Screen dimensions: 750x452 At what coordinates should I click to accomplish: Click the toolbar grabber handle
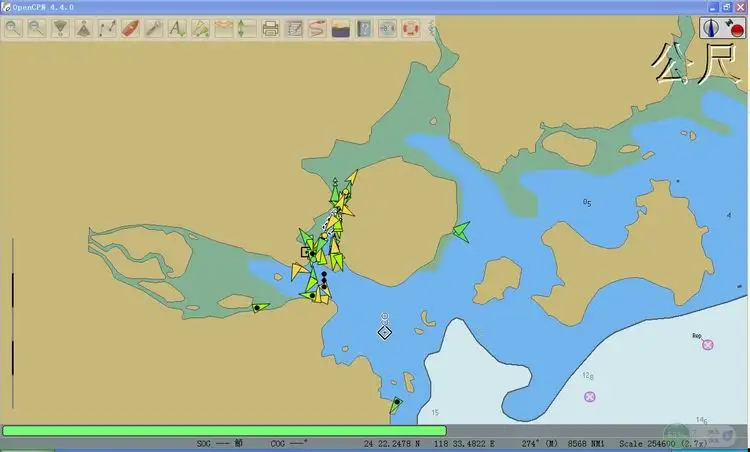point(431,29)
